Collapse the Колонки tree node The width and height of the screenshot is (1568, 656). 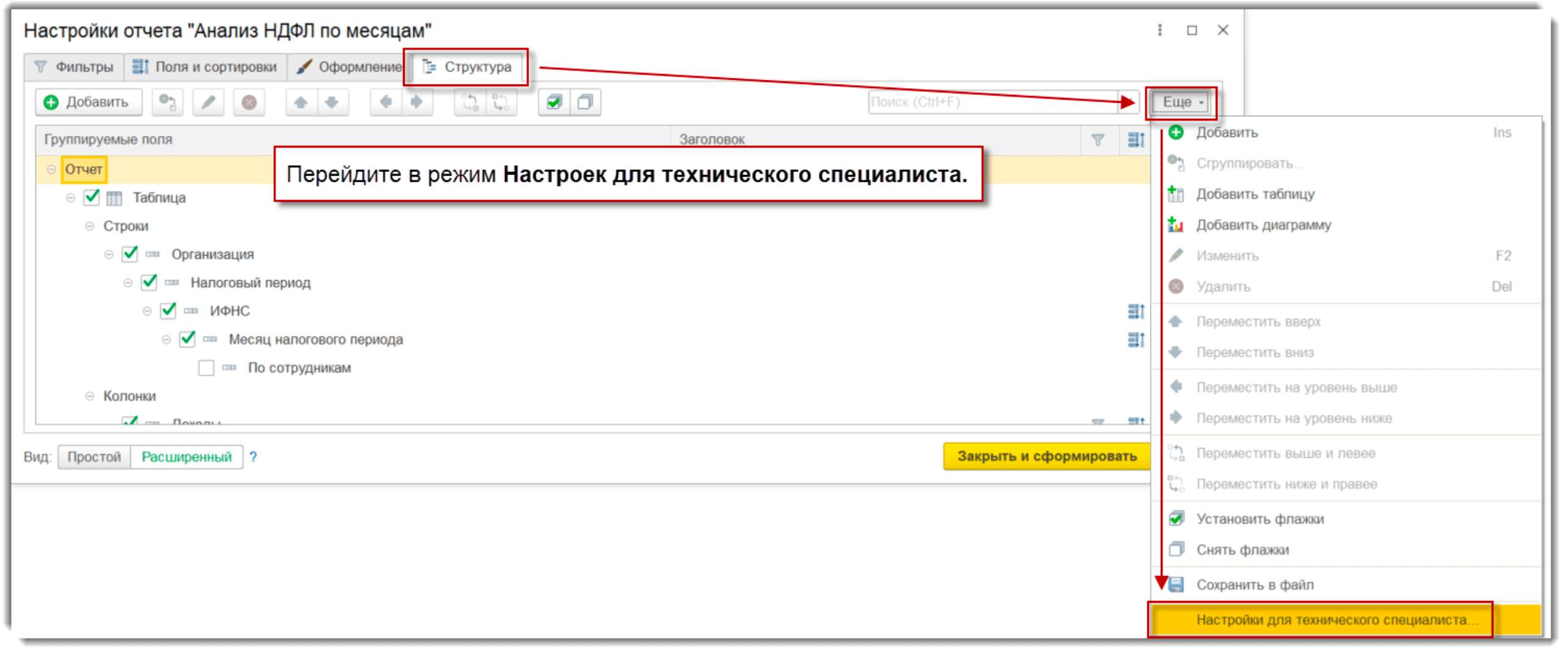click(x=90, y=396)
